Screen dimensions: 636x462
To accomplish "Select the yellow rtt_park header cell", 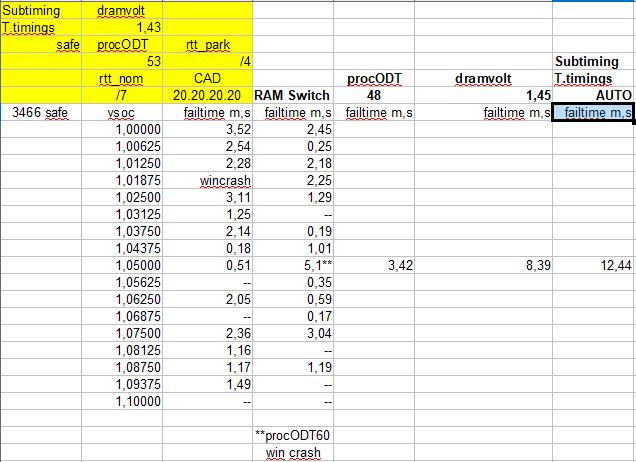I will 208,44.
